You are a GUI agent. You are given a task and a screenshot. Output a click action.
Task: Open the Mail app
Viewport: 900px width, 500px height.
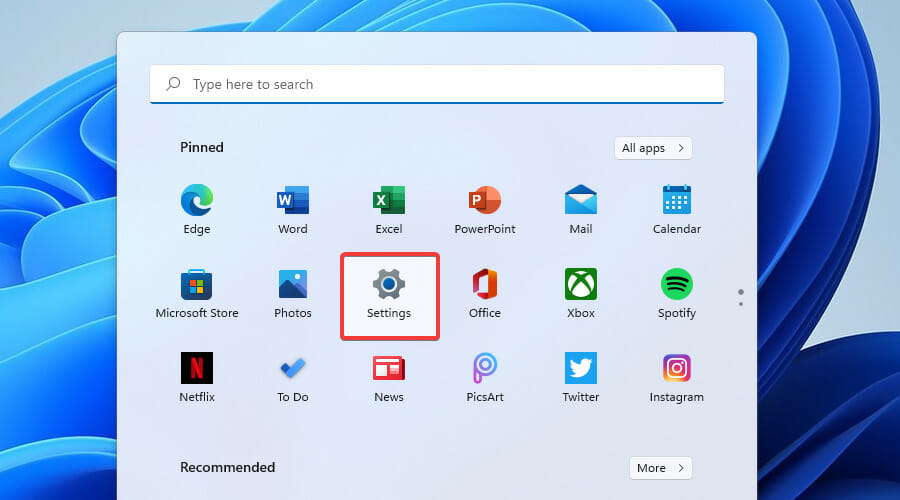click(581, 200)
